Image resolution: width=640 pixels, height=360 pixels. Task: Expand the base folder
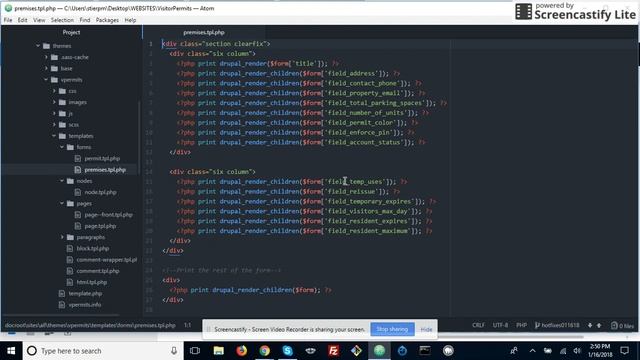46,69
